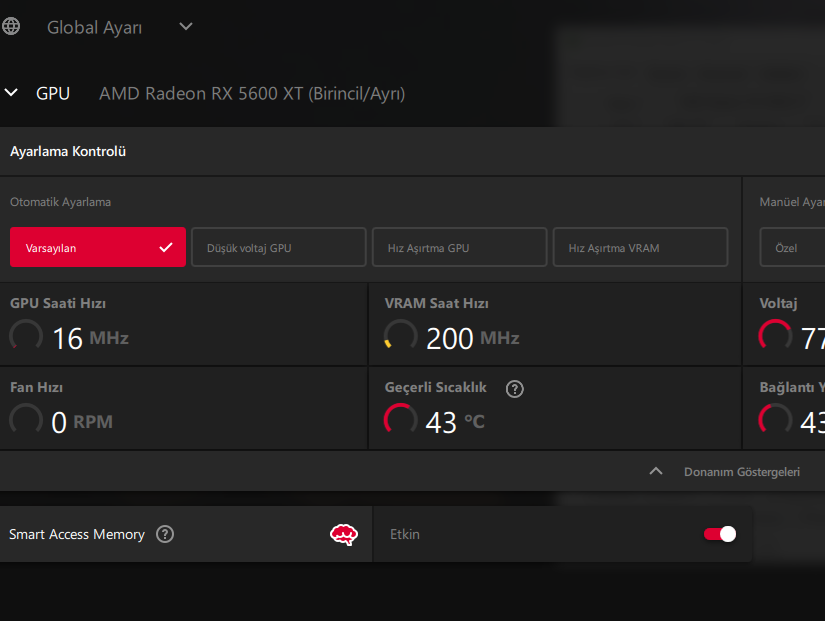Open help for Geçerli Sıcaklık
Screen dimensions: 825x621
pos(515,389)
